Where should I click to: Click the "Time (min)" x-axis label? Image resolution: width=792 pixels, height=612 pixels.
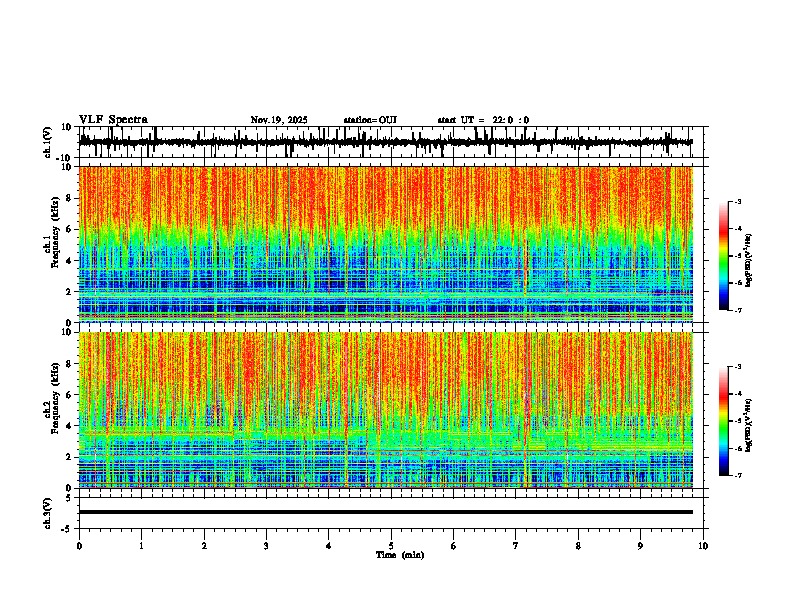(x=400, y=555)
